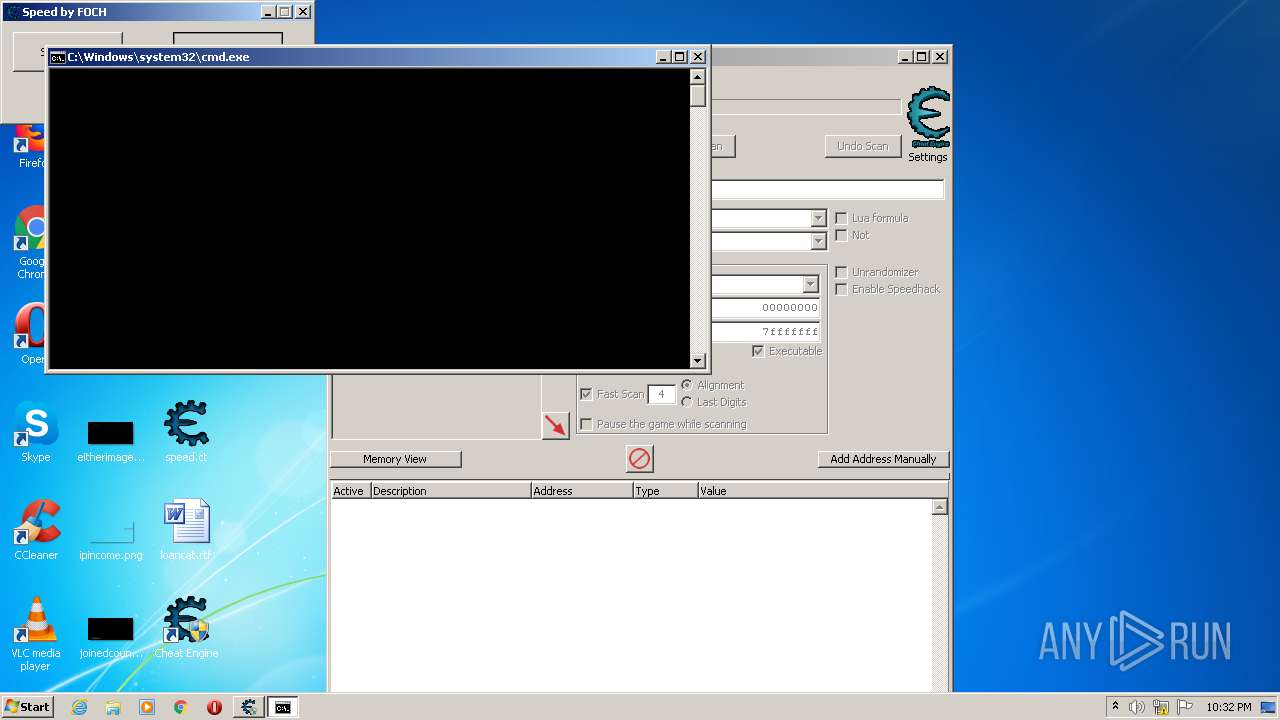The width and height of the screenshot is (1280, 720).
Task: Click the Undo Scan button
Action: pos(862,146)
